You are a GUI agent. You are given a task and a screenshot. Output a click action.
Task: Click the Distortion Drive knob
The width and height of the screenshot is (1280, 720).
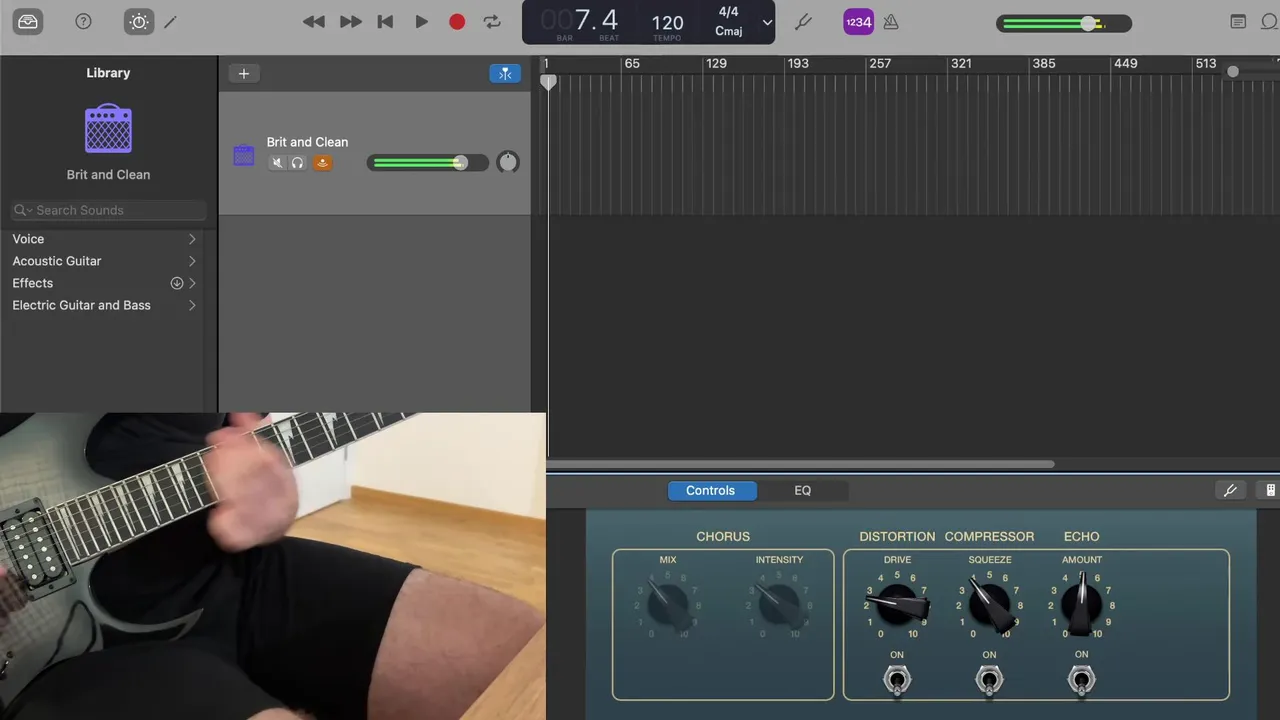[897, 604]
